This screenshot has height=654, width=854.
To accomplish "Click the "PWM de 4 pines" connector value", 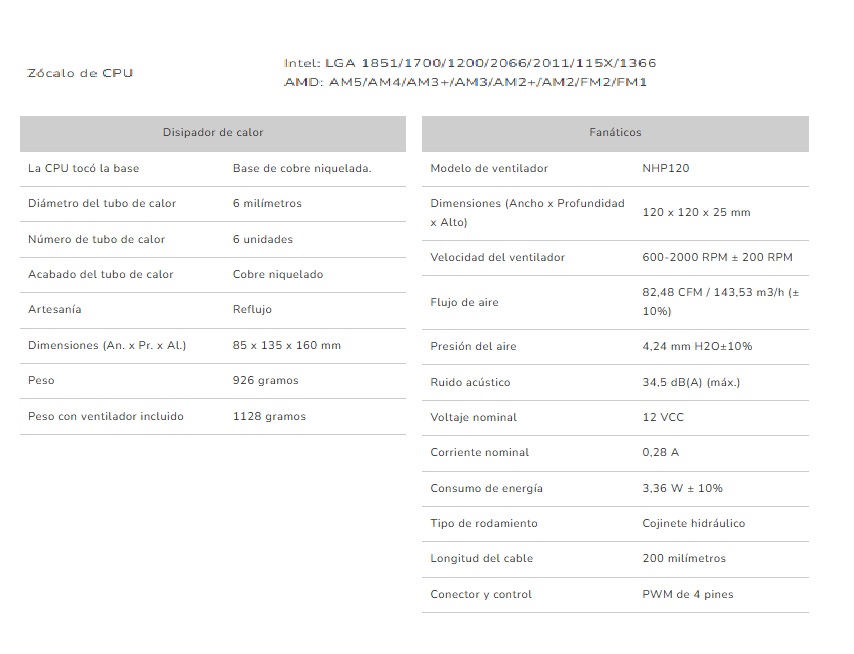I will point(687,594).
